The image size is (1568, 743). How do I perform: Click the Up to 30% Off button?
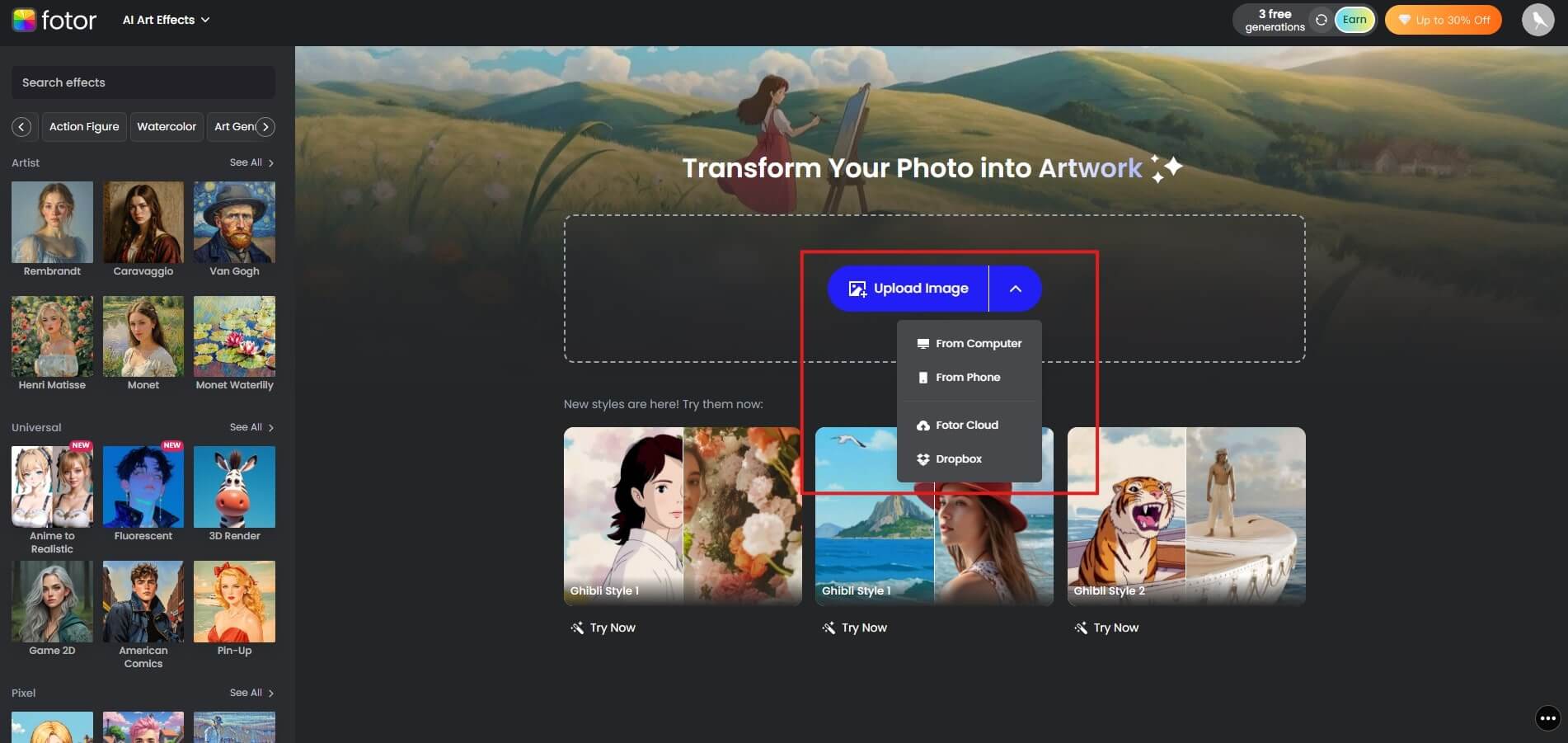(x=1443, y=20)
